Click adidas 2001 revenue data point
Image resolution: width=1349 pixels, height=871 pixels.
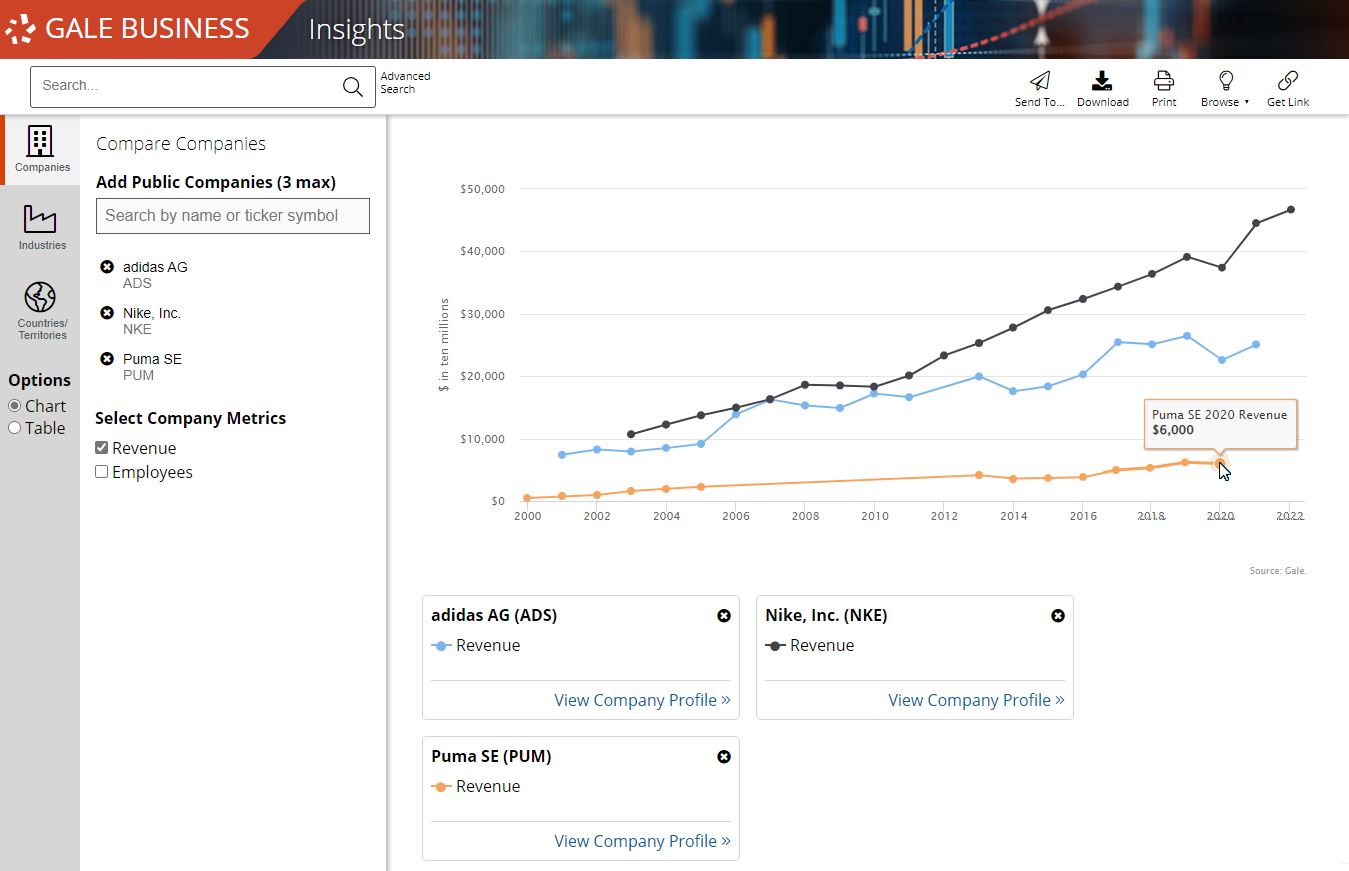(562, 455)
